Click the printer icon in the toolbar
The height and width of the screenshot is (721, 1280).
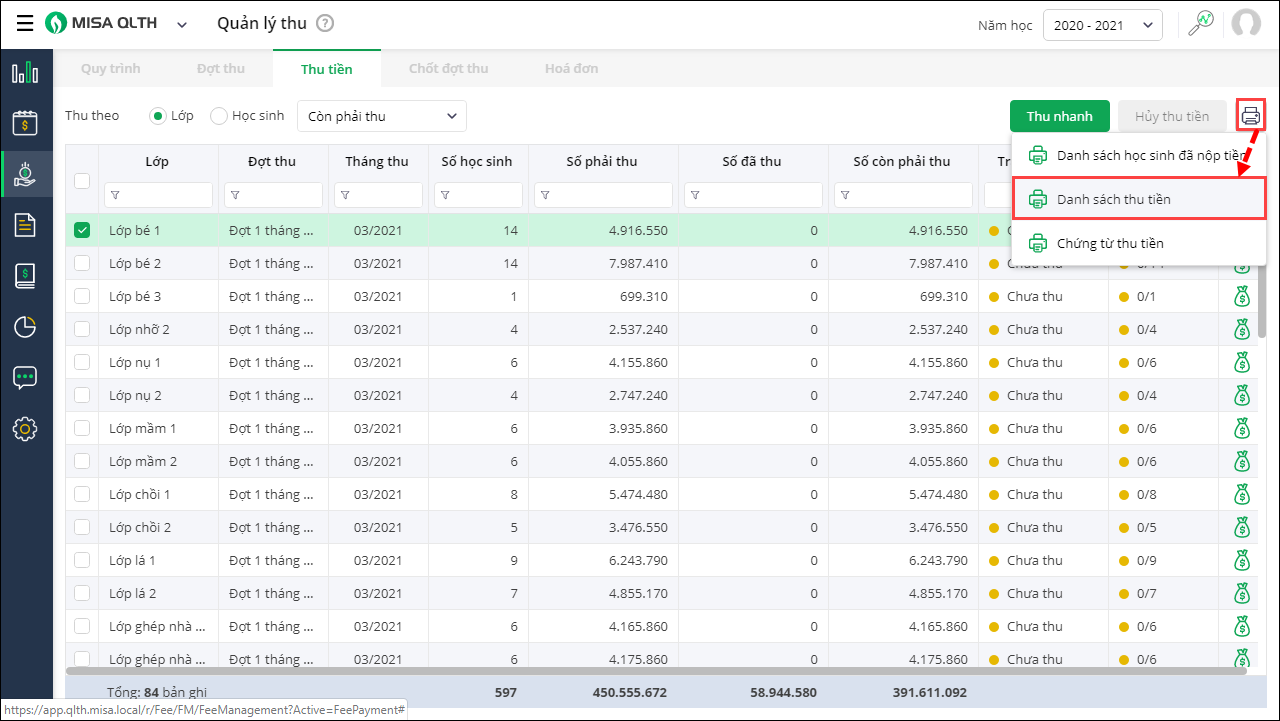tap(1250, 116)
